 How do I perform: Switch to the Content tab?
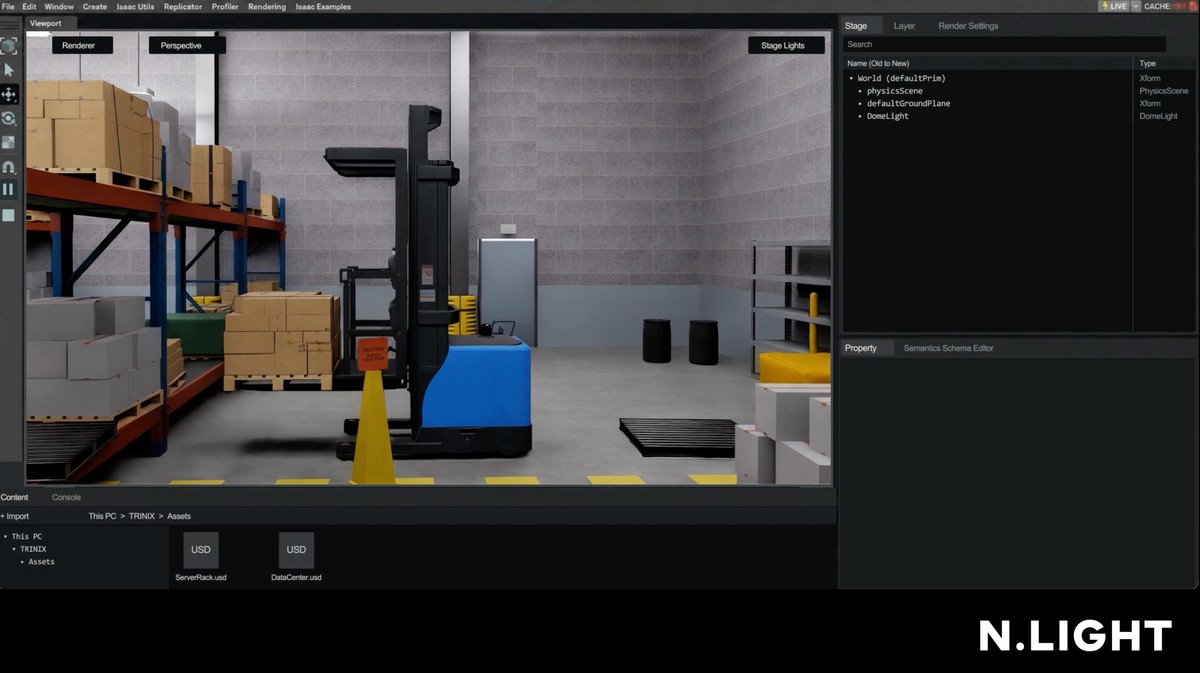pyautogui.click(x=14, y=497)
